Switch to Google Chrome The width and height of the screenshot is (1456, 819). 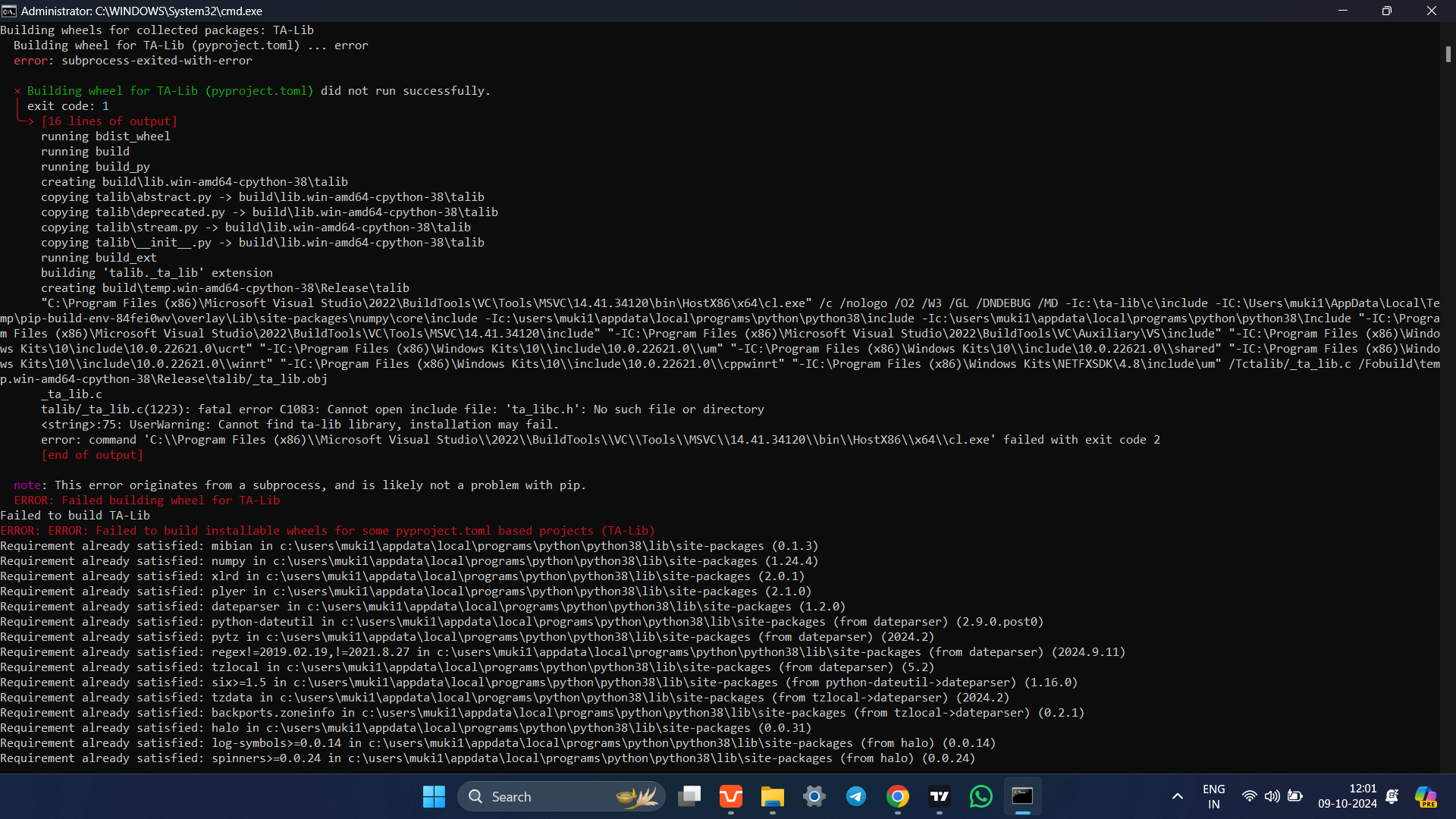point(898,796)
